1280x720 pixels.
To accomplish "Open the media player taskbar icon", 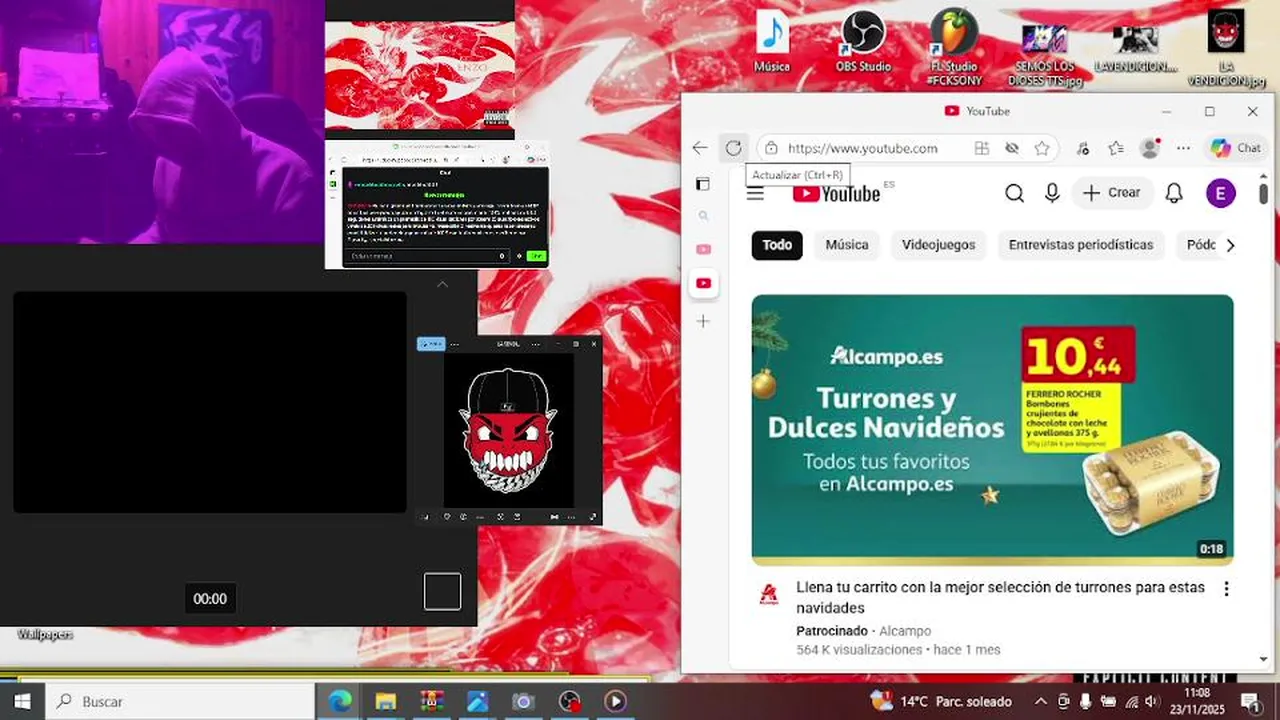I will [615, 702].
